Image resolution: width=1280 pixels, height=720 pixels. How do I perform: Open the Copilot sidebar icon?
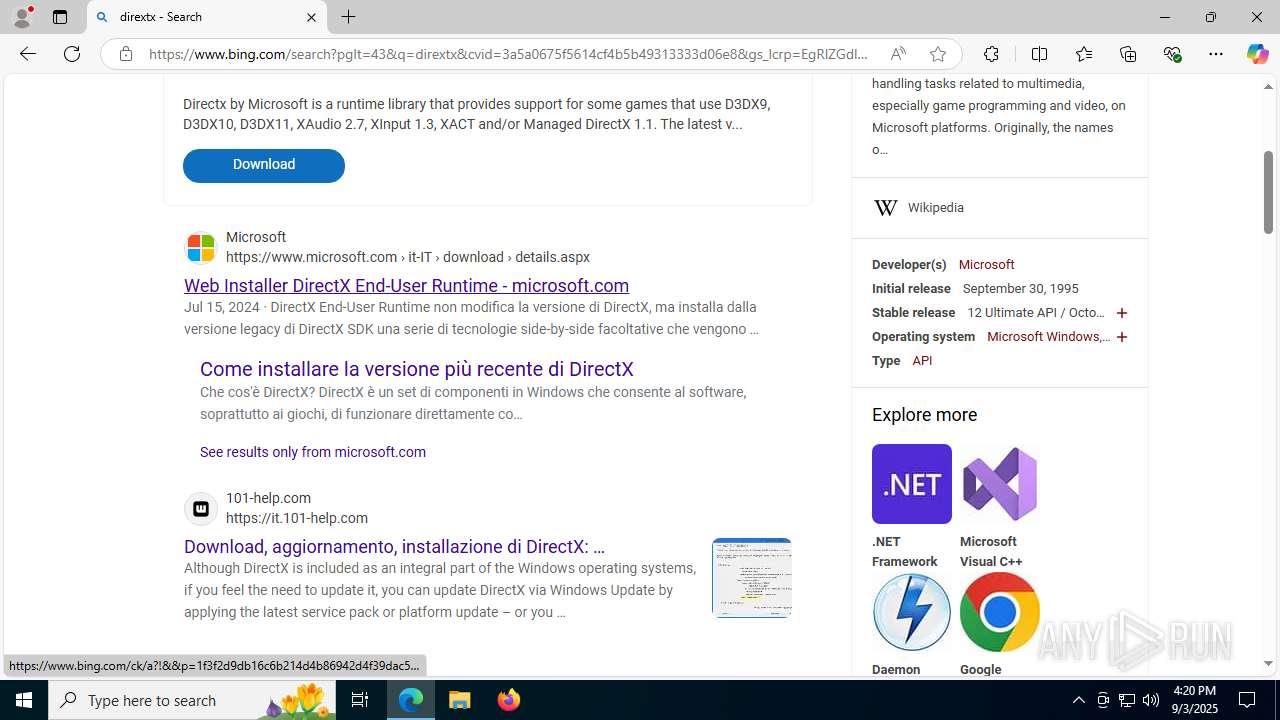1257,54
